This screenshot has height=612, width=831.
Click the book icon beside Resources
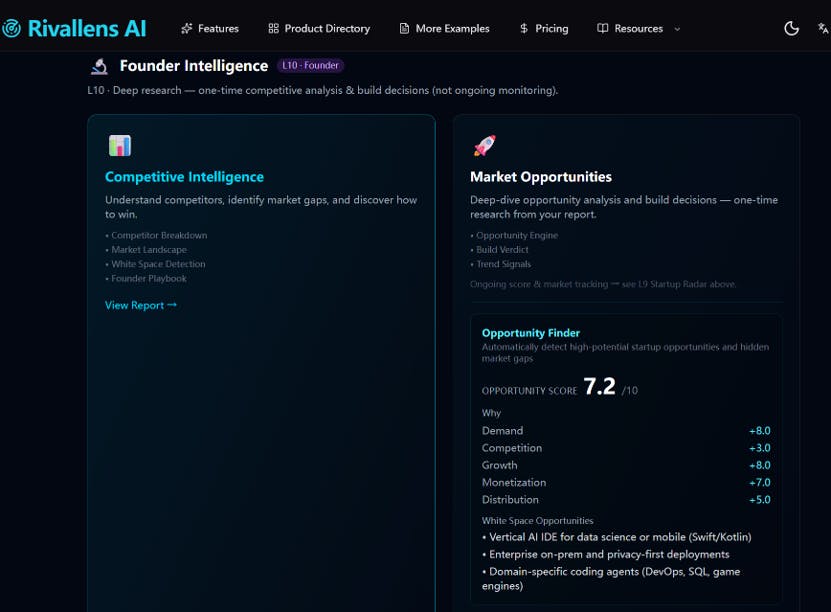603,29
